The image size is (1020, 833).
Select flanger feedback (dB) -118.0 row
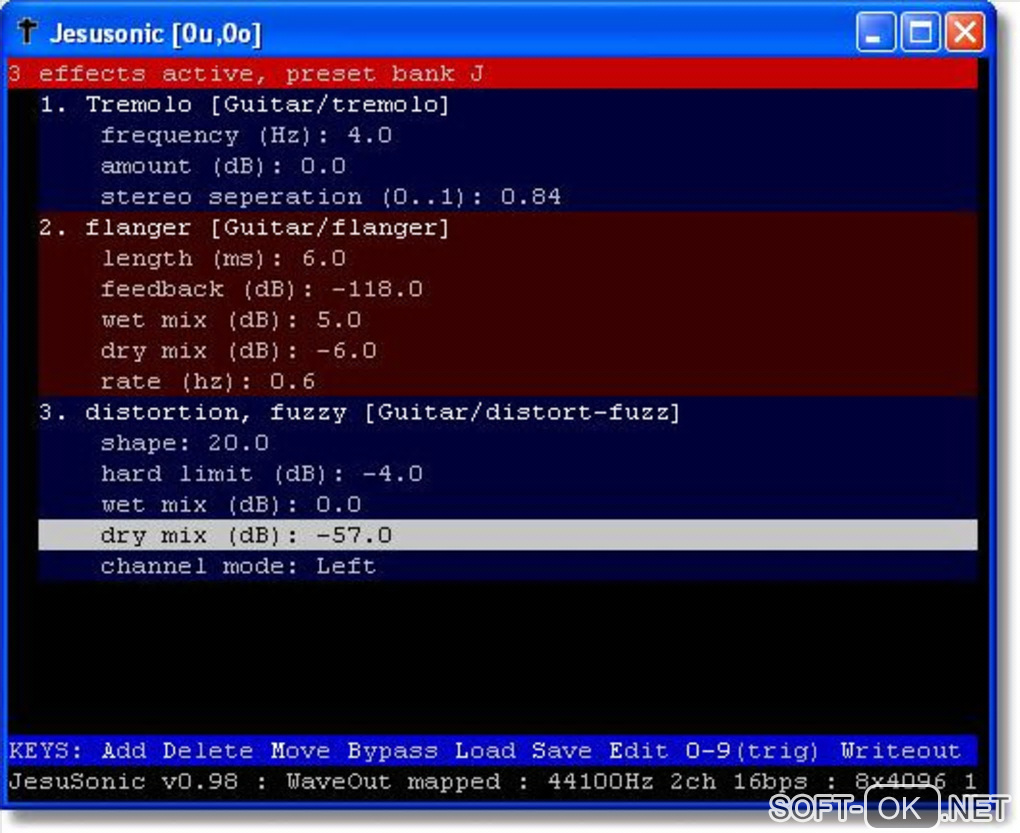click(x=508, y=289)
